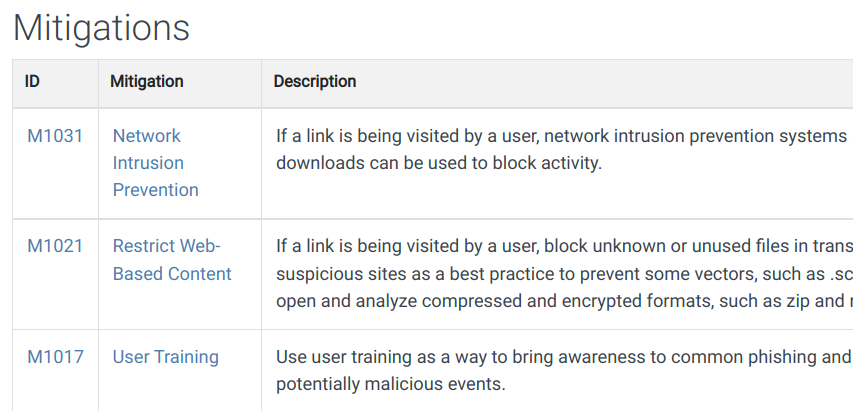Open the User Training mitigation link
This screenshot has height=411, width=853.
[x=165, y=357]
